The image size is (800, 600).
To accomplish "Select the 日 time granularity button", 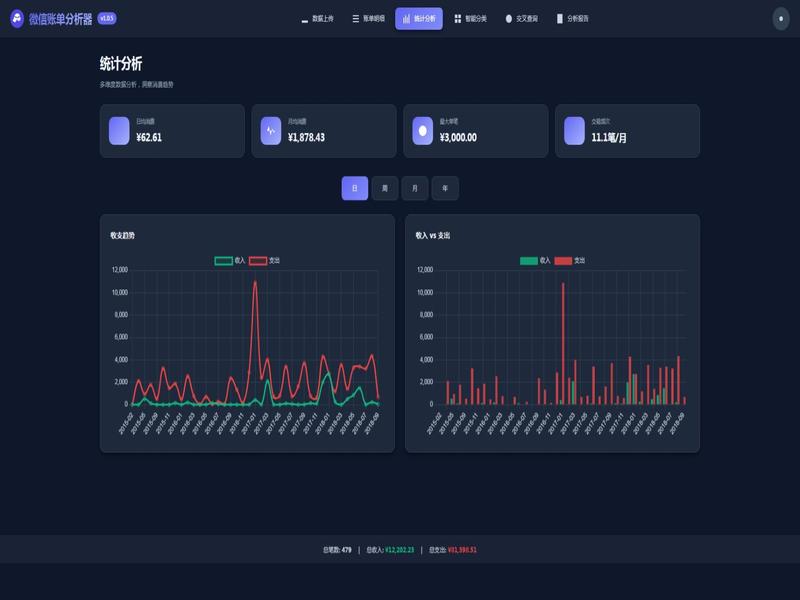I will tap(355, 188).
